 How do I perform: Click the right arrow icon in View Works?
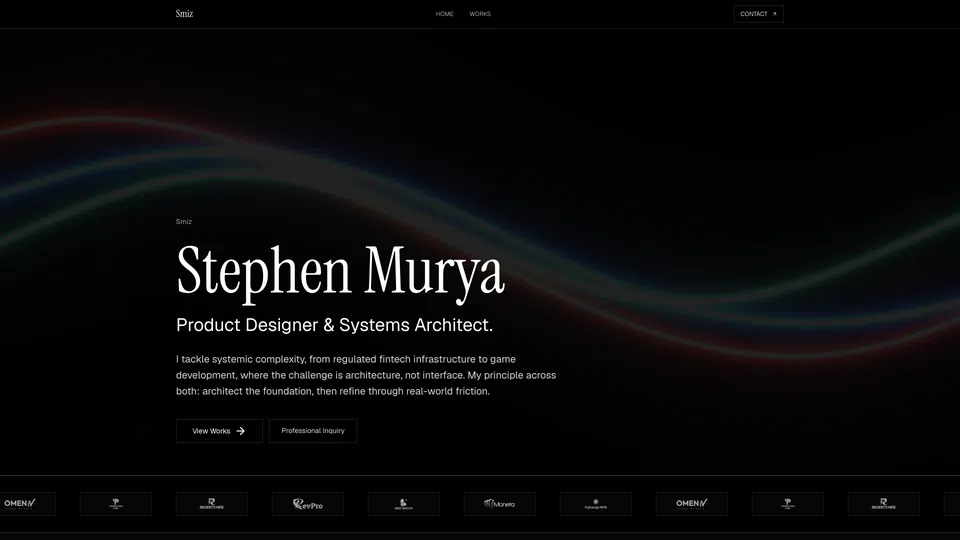pos(241,431)
